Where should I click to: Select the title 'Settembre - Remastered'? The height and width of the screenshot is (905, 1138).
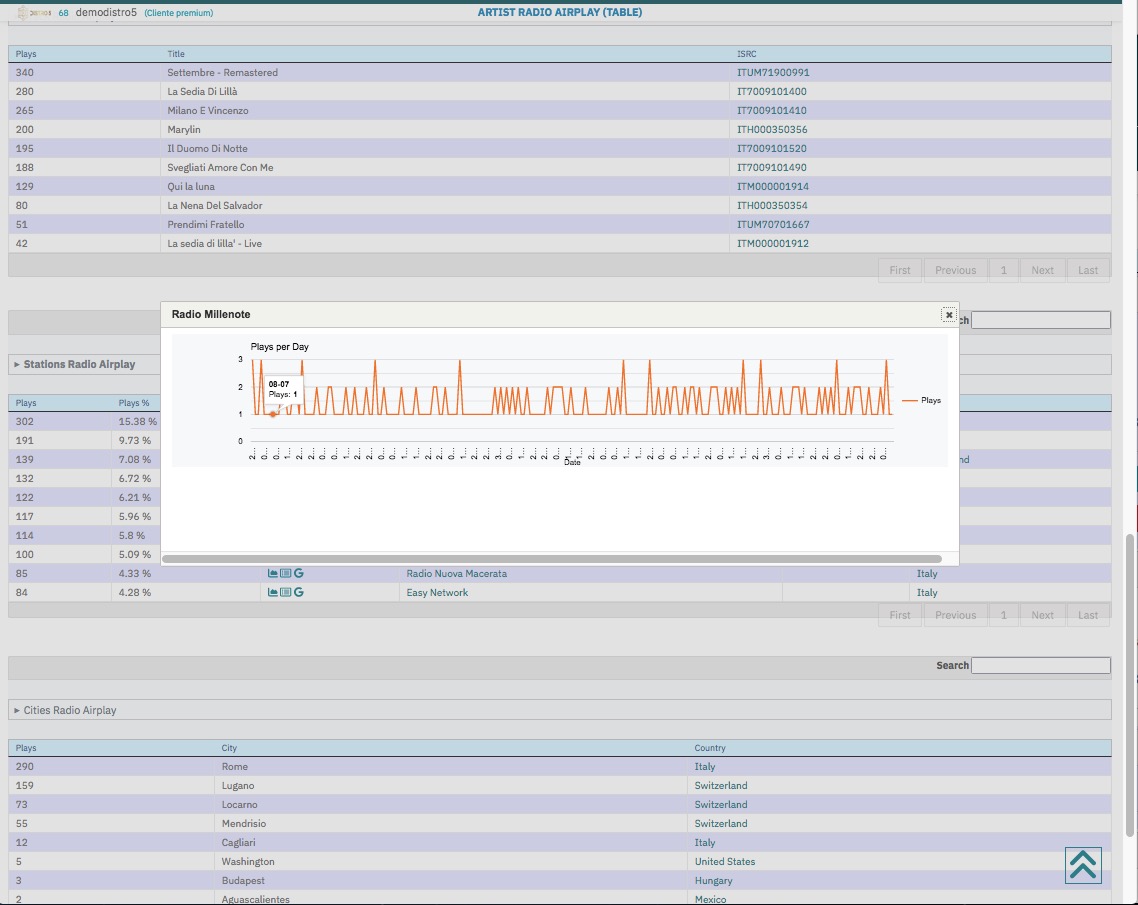(x=223, y=73)
